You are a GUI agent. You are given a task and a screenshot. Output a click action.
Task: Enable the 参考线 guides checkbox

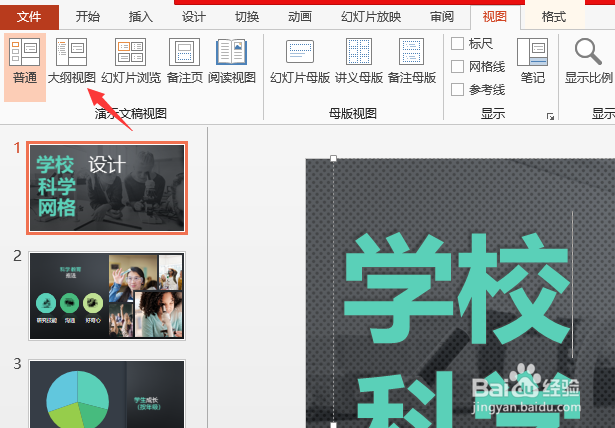tap(457, 89)
